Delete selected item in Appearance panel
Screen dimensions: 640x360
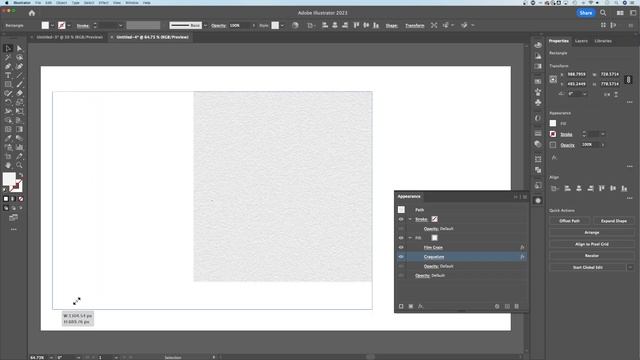517,306
